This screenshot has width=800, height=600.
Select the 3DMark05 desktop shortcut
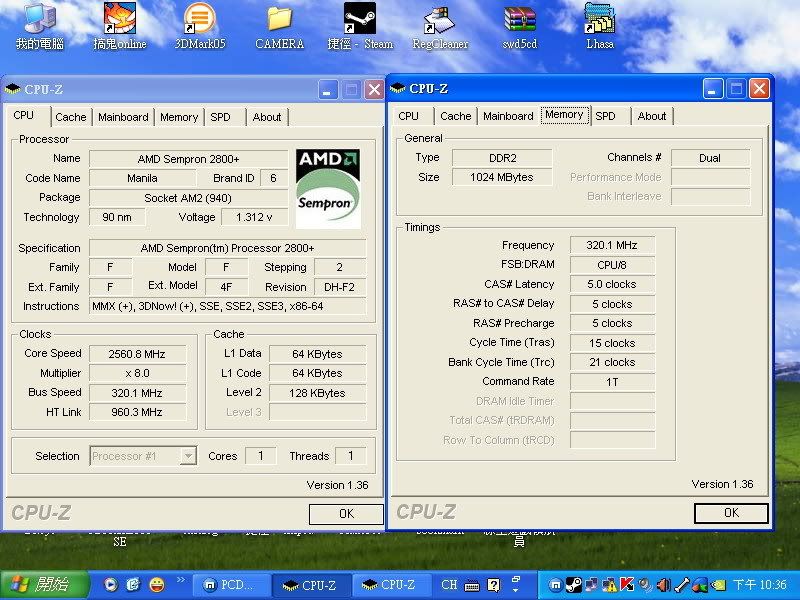[199, 27]
